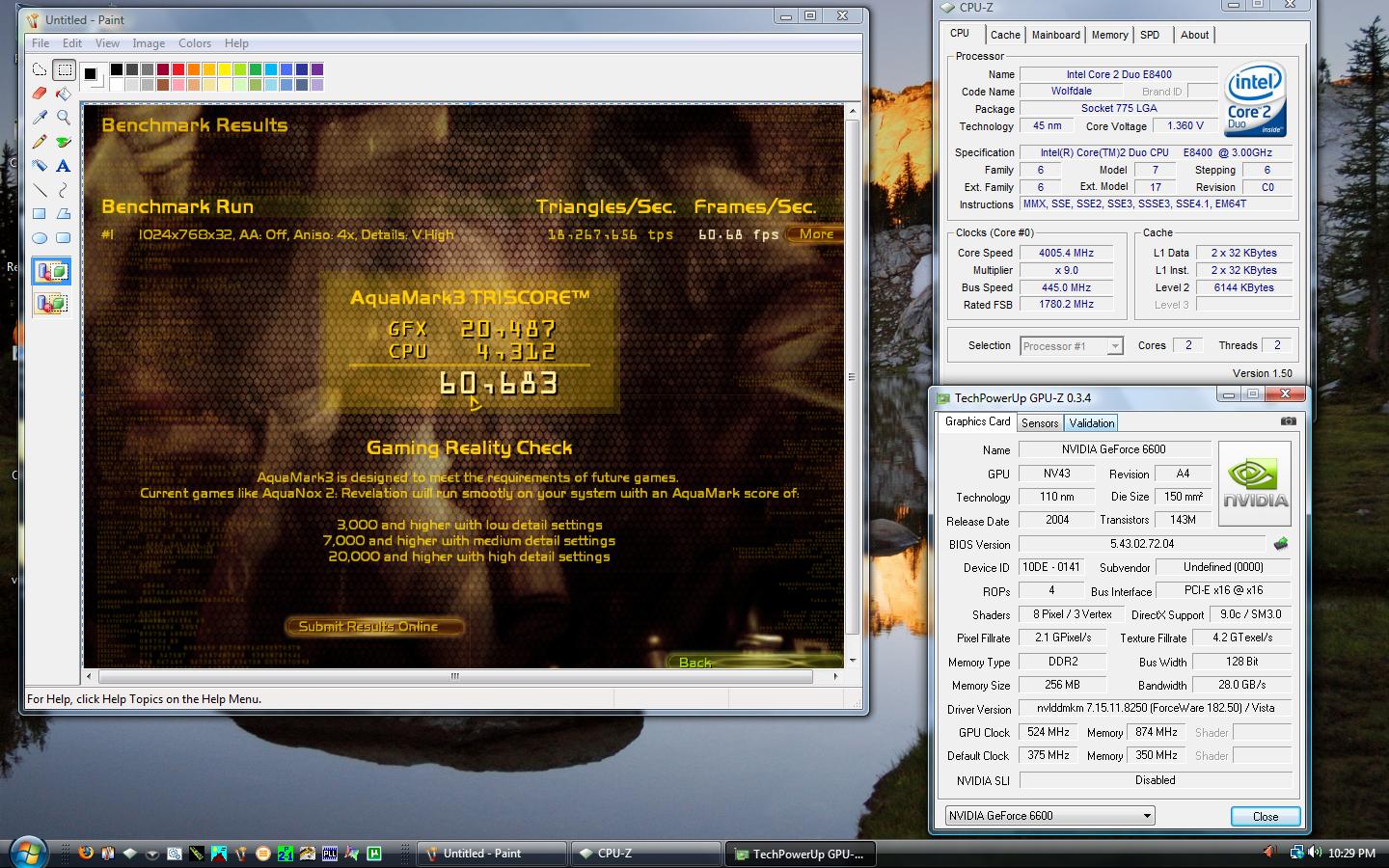This screenshot has height=868, width=1389.
Task: Open the SPD tab in CPU-Z
Action: coord(1150,35)
